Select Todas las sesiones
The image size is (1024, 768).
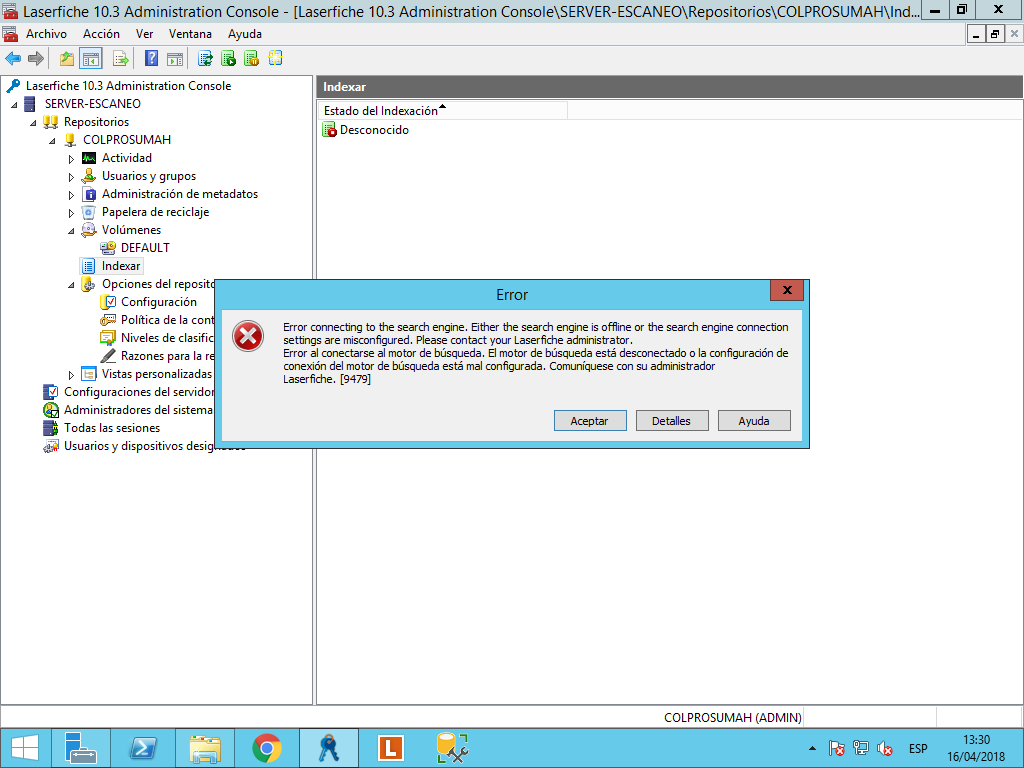(x=112, y=428)
